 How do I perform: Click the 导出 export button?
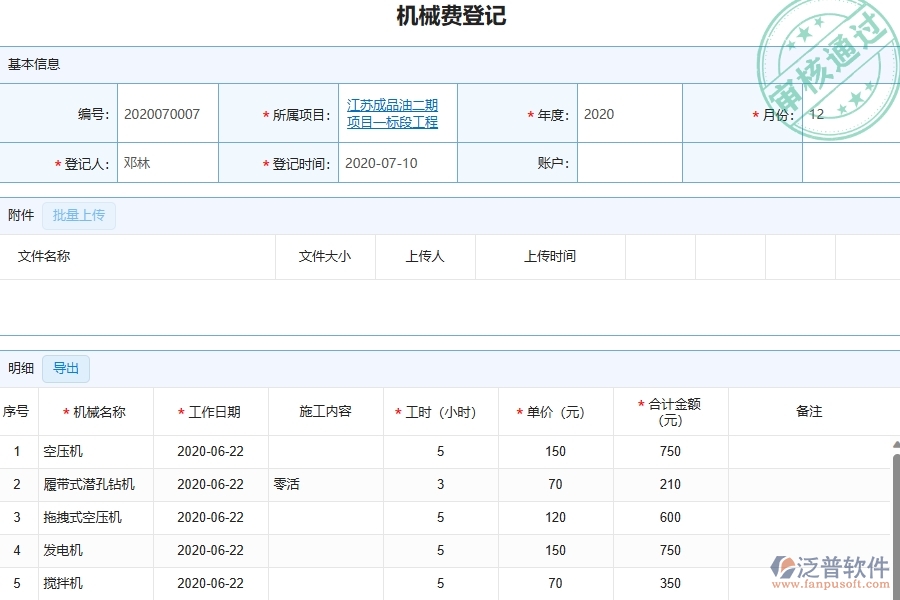[x=65, y=368]
